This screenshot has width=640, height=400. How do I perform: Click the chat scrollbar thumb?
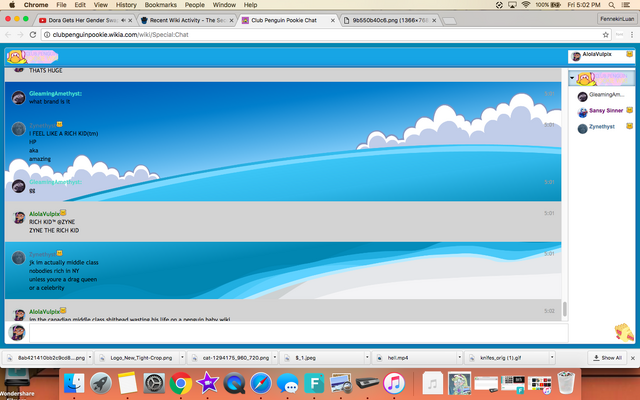click(x=564, y=309)
